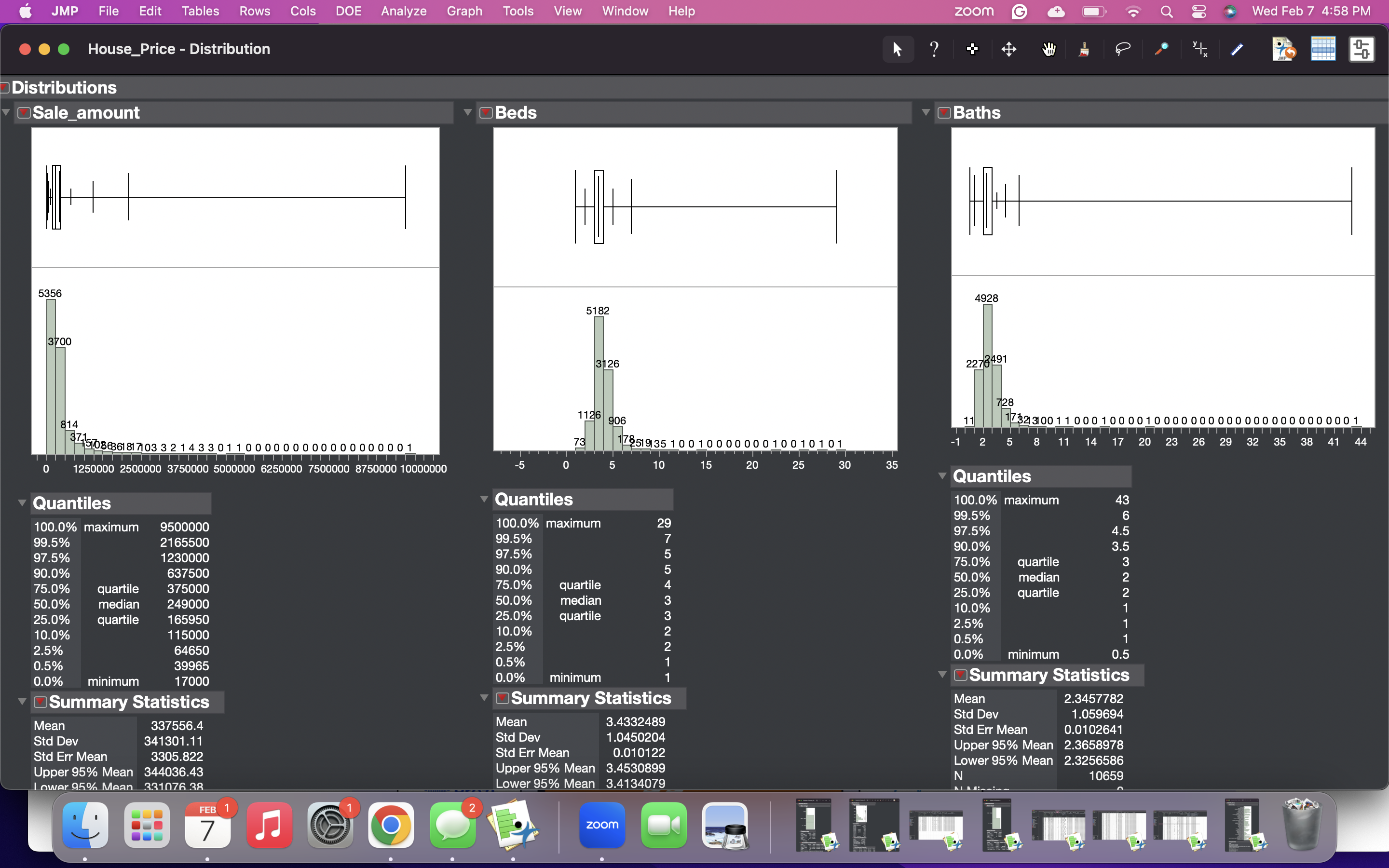Screen dimensions: 1389x868
Task: Uncheck Summary Statistics under the Beds report
Action: (502, 697)
